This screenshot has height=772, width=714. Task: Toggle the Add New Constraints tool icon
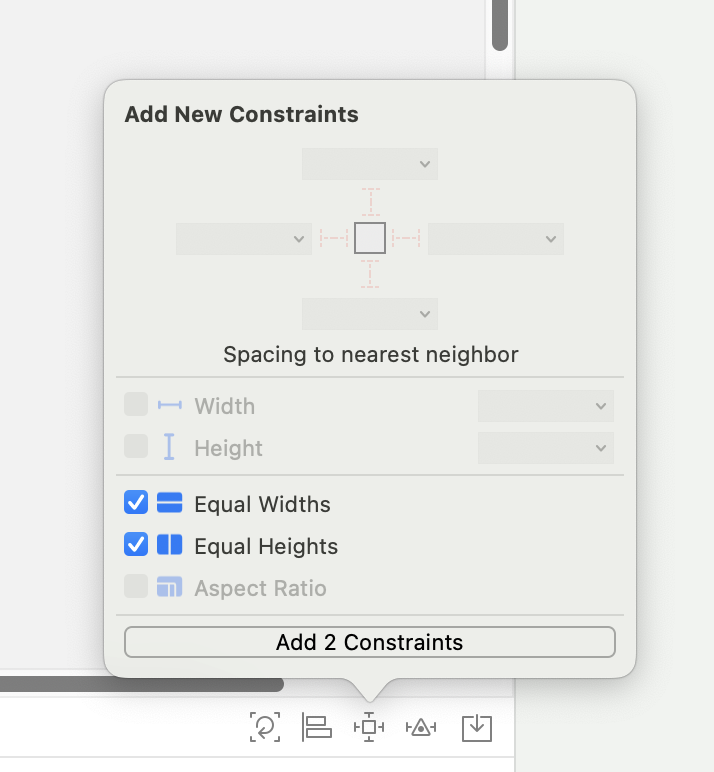click(369, 727)
